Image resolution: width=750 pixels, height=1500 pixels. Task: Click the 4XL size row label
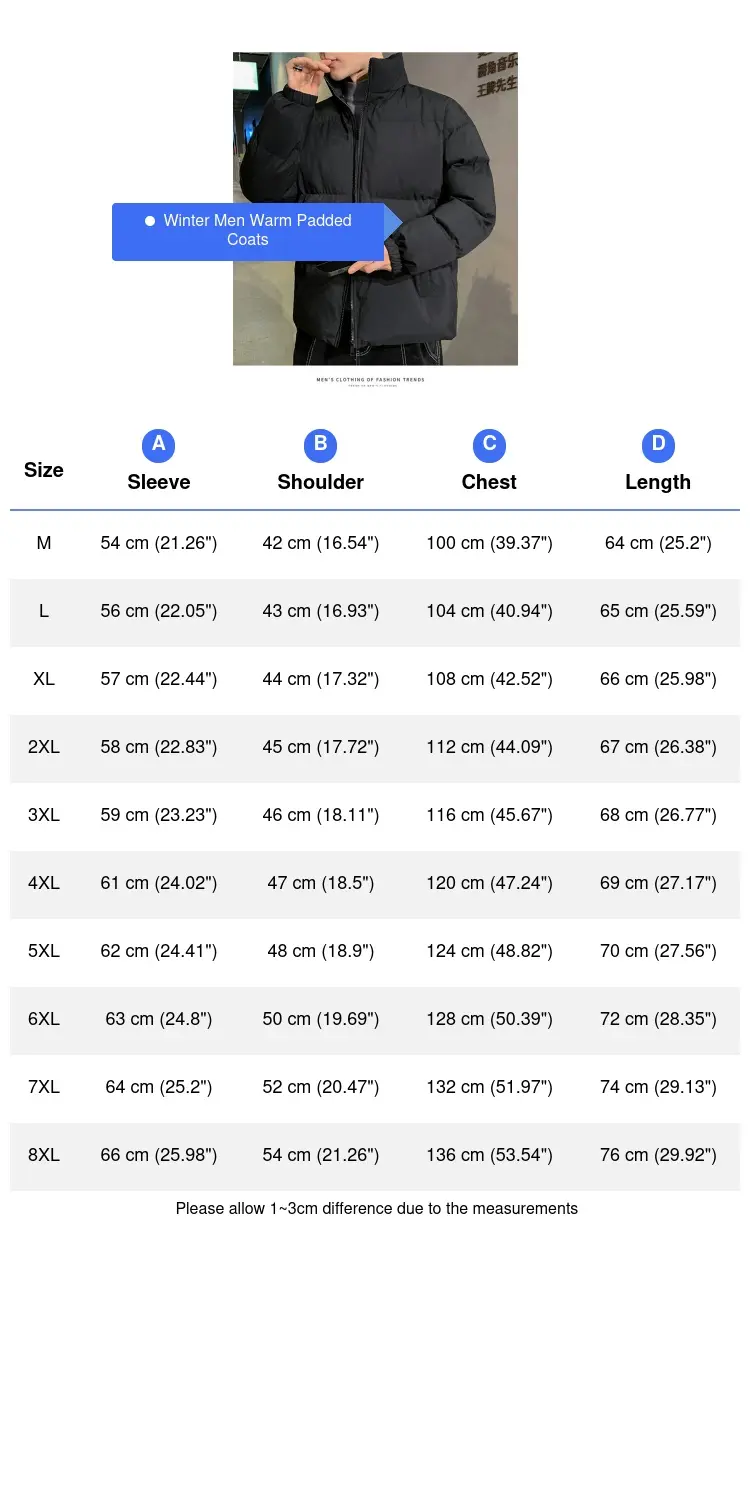[44, 883]
